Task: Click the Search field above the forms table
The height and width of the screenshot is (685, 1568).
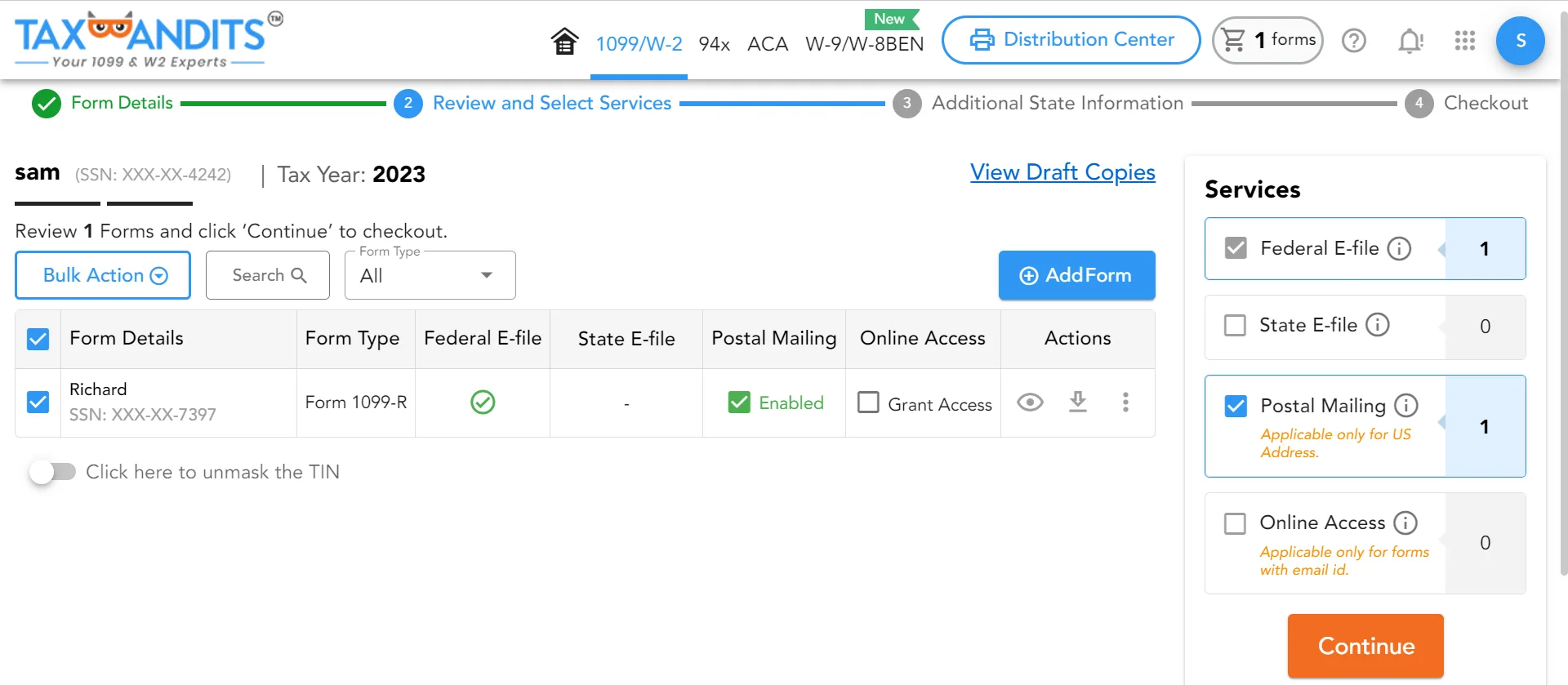Action: pyautogui.click(x=267, y=275)
